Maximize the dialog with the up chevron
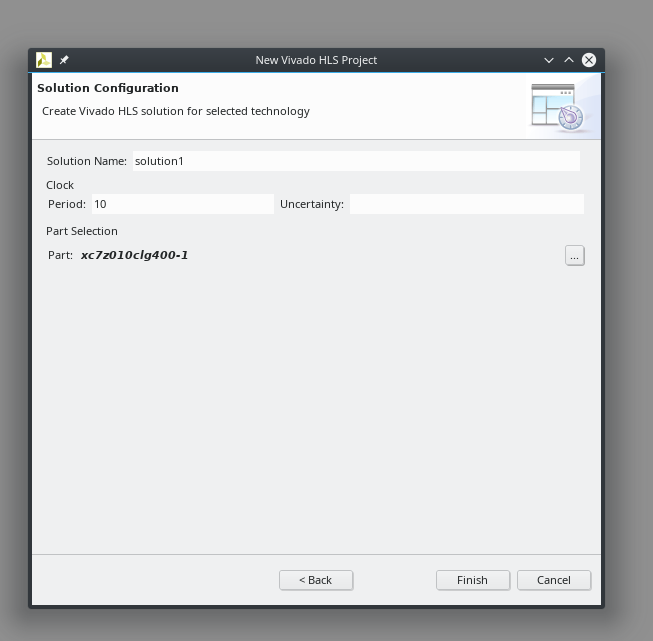Image resolution: width=653 pixels, height=641 pixels. [x=569, y=60]
